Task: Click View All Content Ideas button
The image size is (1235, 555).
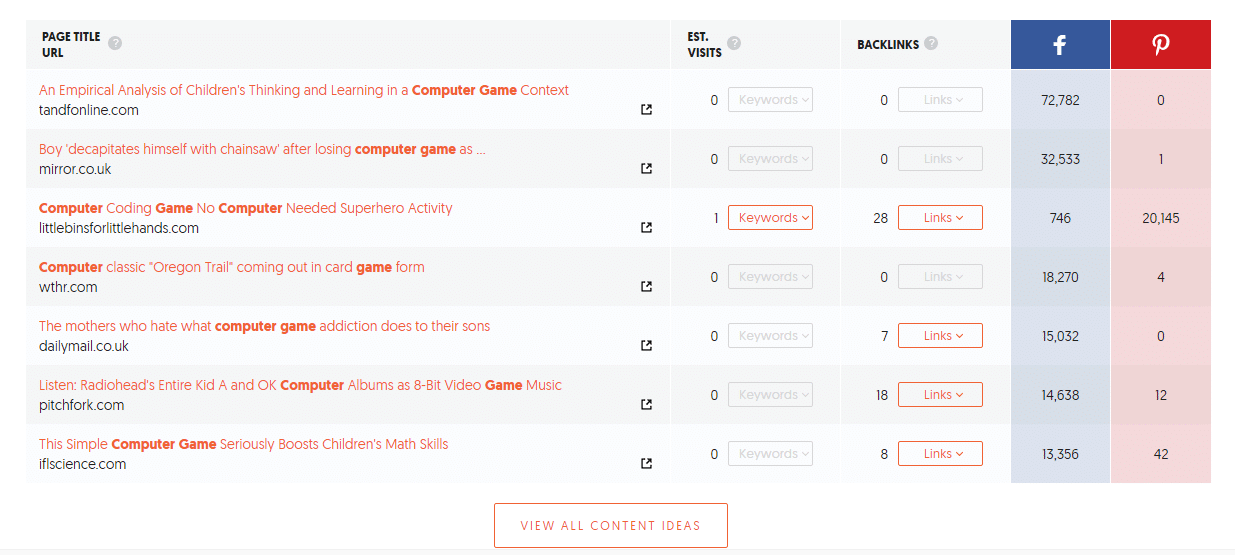Action: tap(610, 526)
